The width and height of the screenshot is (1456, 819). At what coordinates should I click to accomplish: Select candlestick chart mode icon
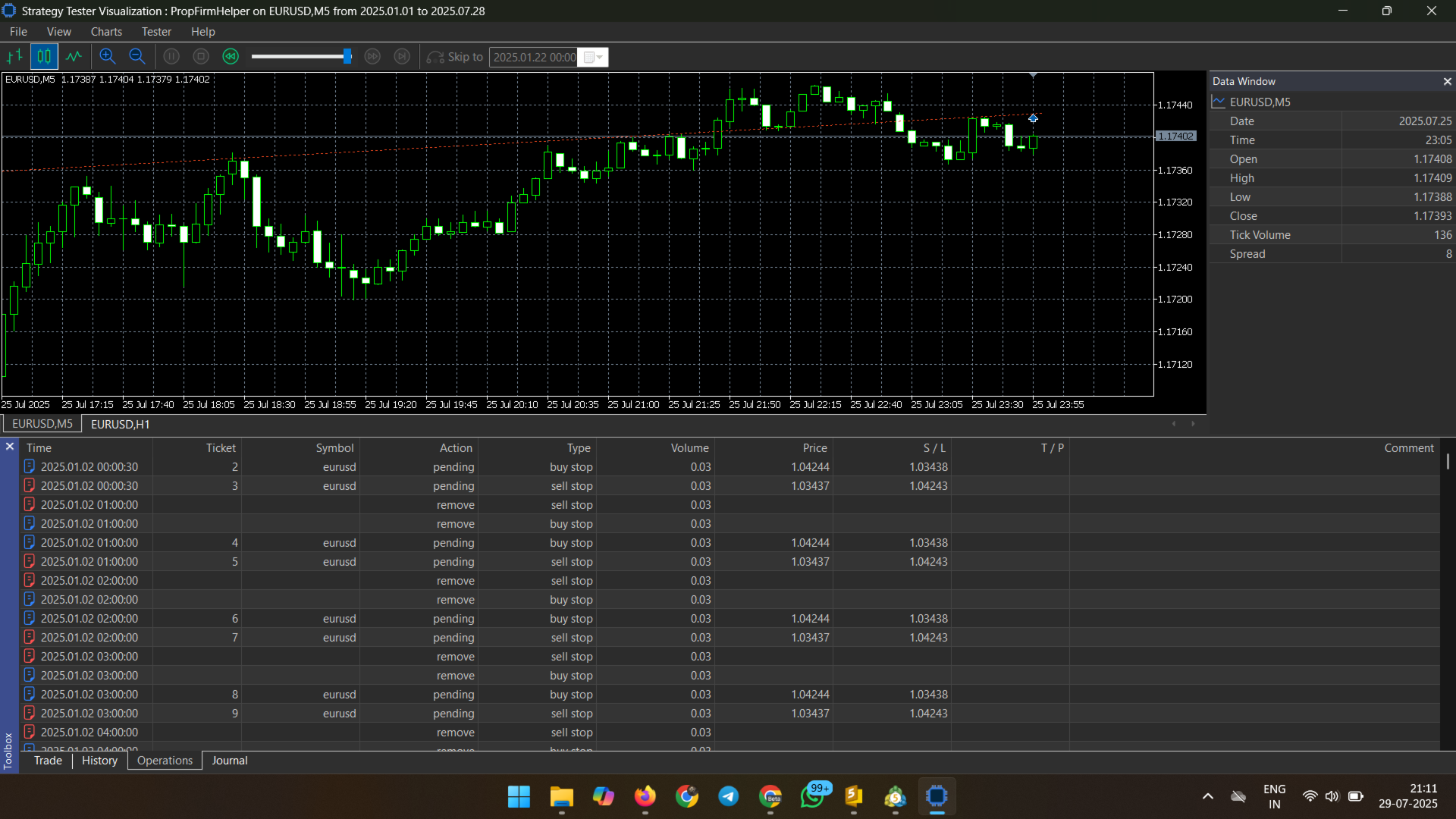[44, 56]
